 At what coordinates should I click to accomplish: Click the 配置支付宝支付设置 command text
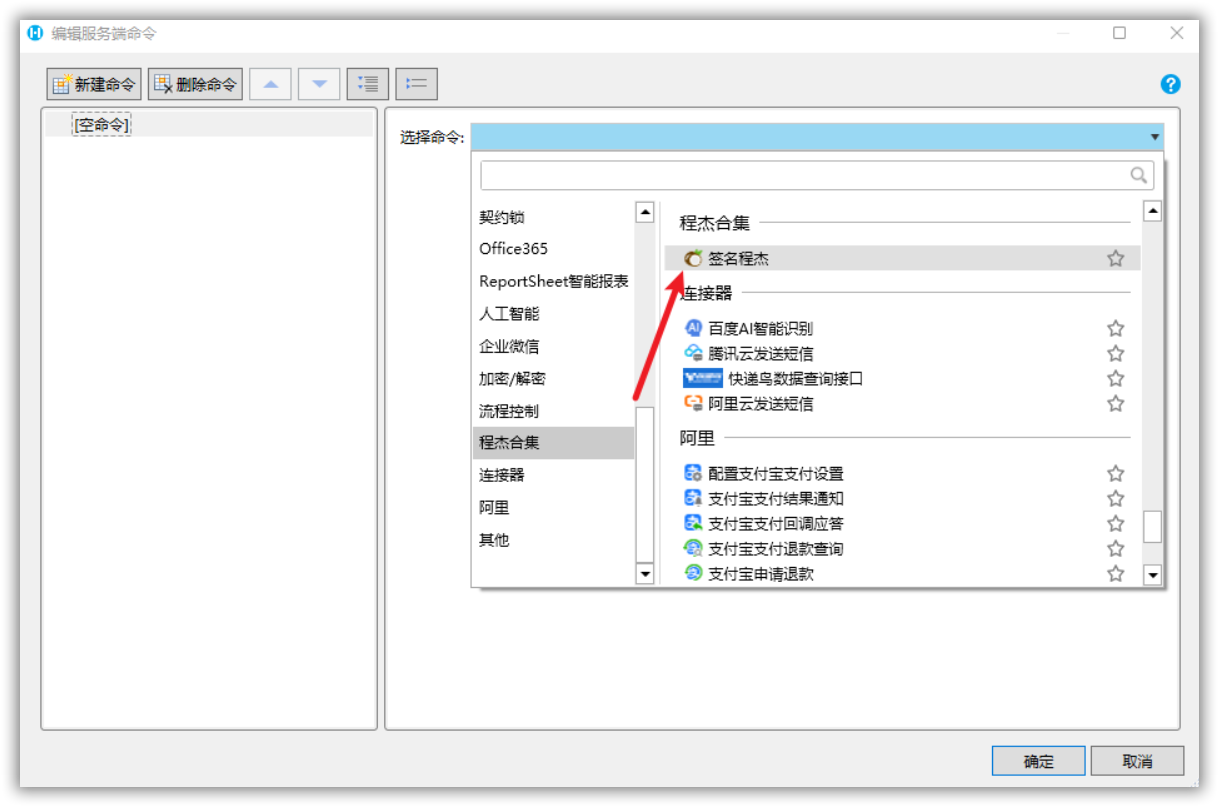pyautogui.click(x=776, y=473)
